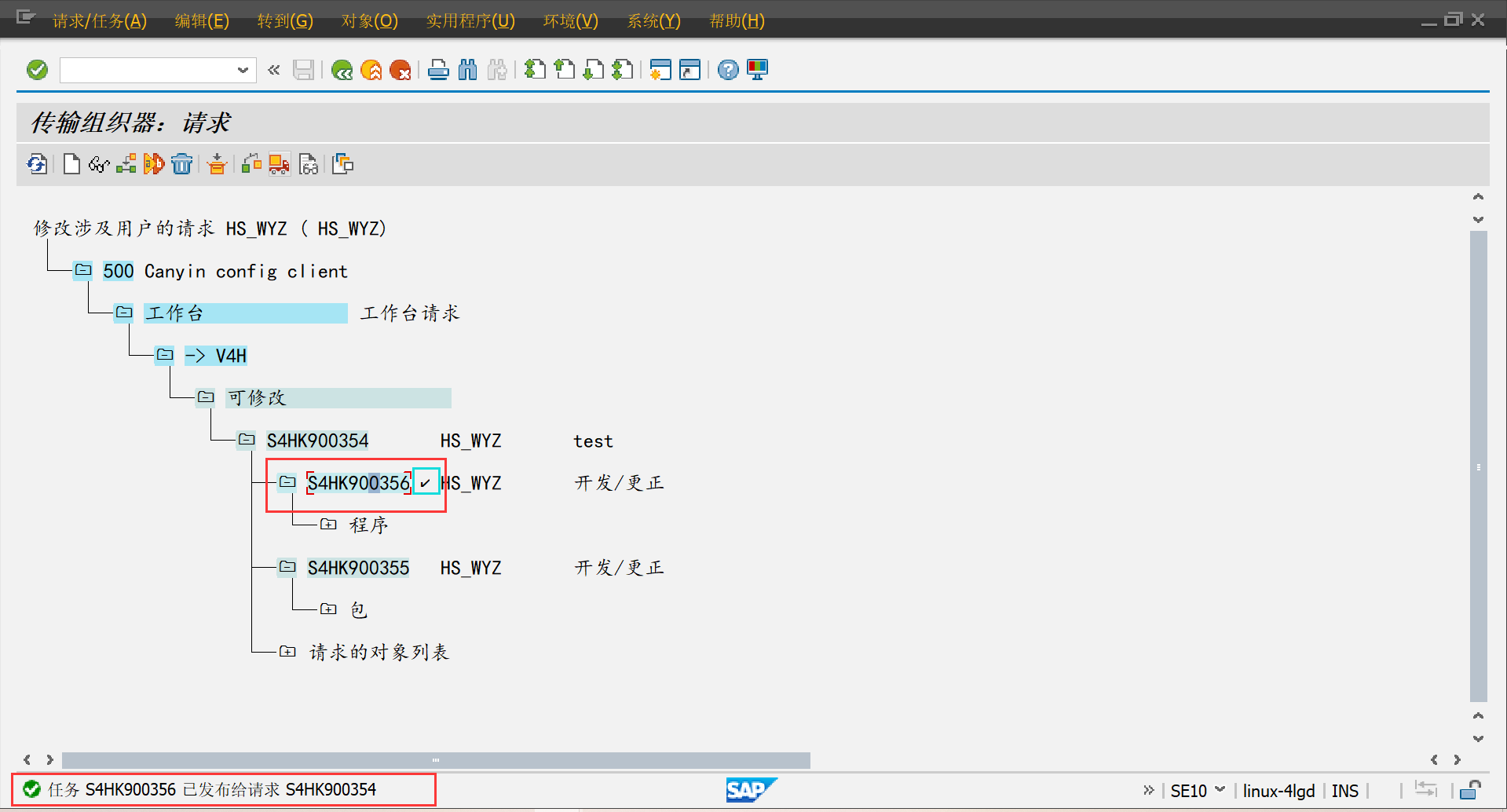Go to last page icon

(623, 70)
